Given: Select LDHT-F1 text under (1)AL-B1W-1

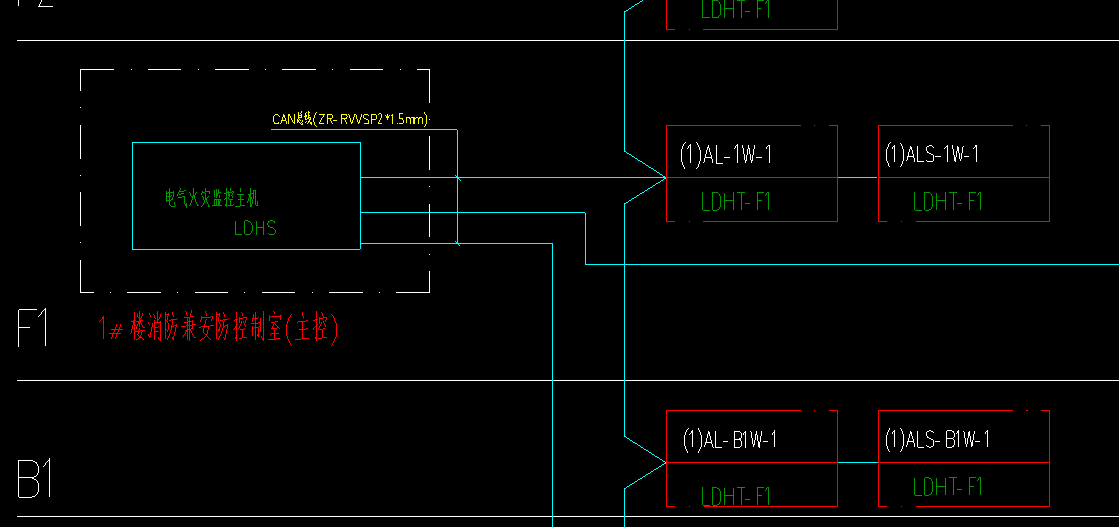Looking at the screenshot, I should [736, 496].
